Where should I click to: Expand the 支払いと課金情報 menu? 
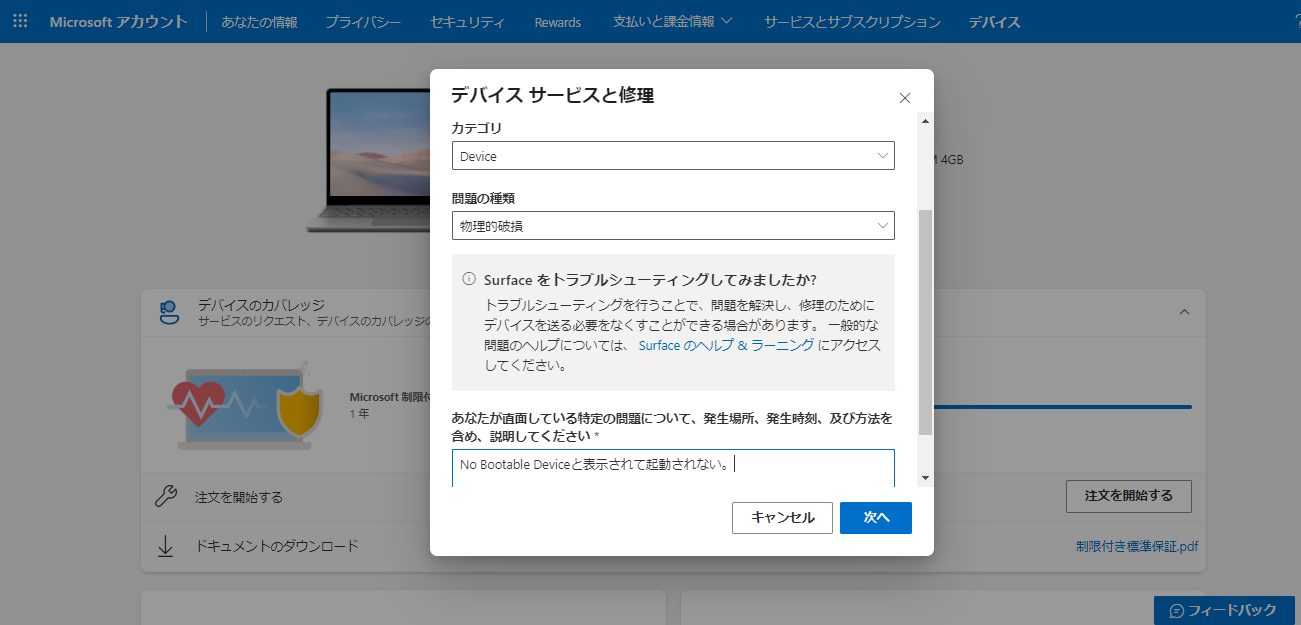[672, 21]
